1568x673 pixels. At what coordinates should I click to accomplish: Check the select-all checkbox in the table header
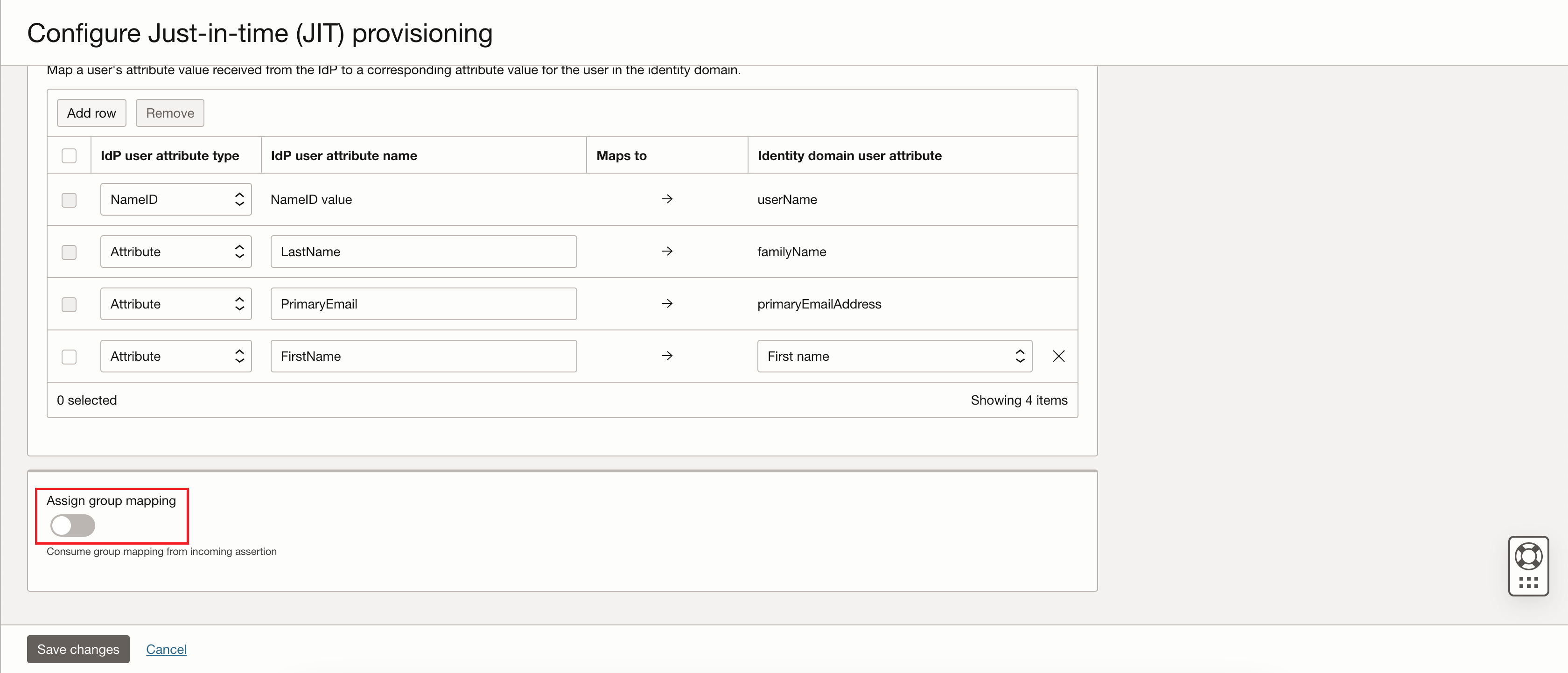tap(69, 156)
